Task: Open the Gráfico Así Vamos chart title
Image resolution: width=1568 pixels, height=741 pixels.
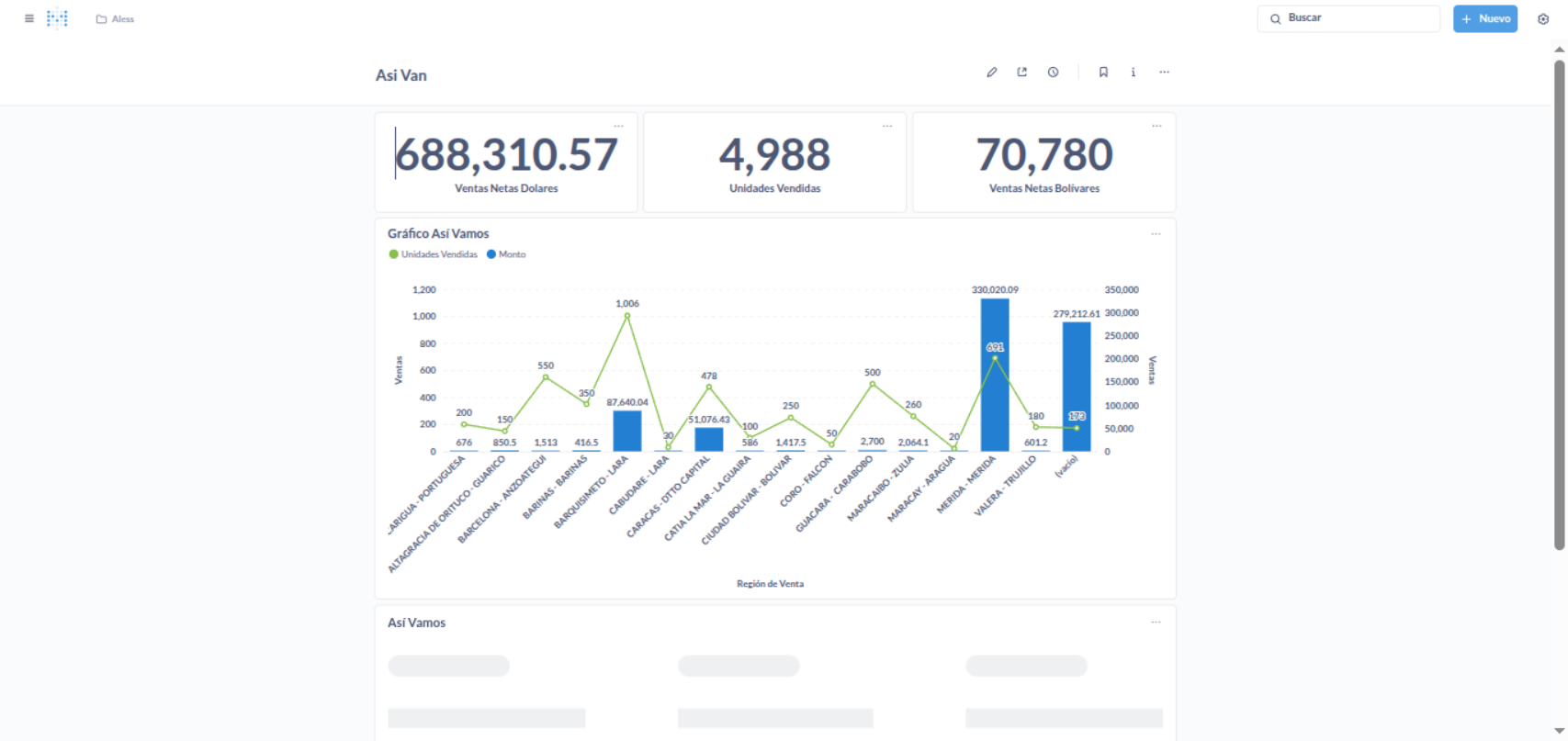Action: tap(438, 234)
